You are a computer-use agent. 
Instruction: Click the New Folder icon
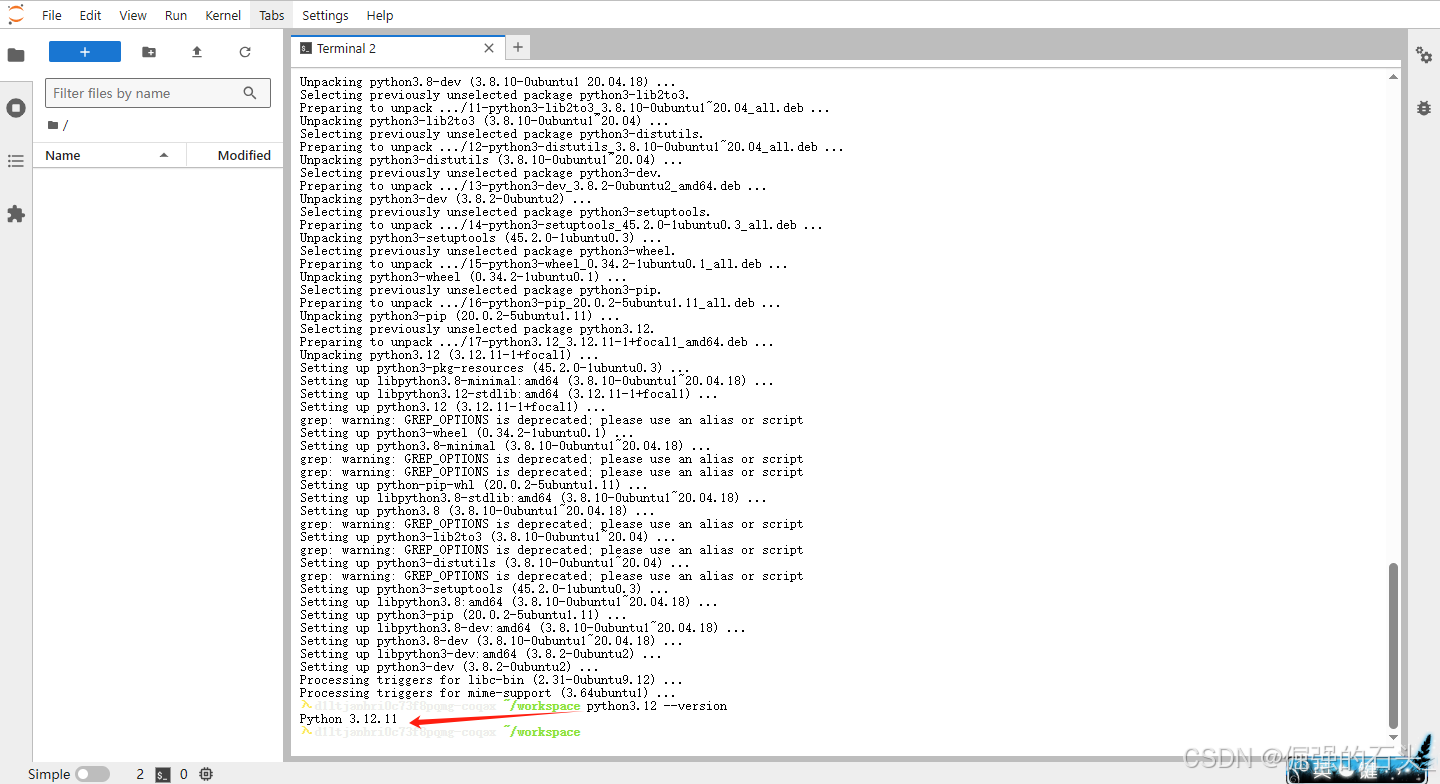(149, 52)
